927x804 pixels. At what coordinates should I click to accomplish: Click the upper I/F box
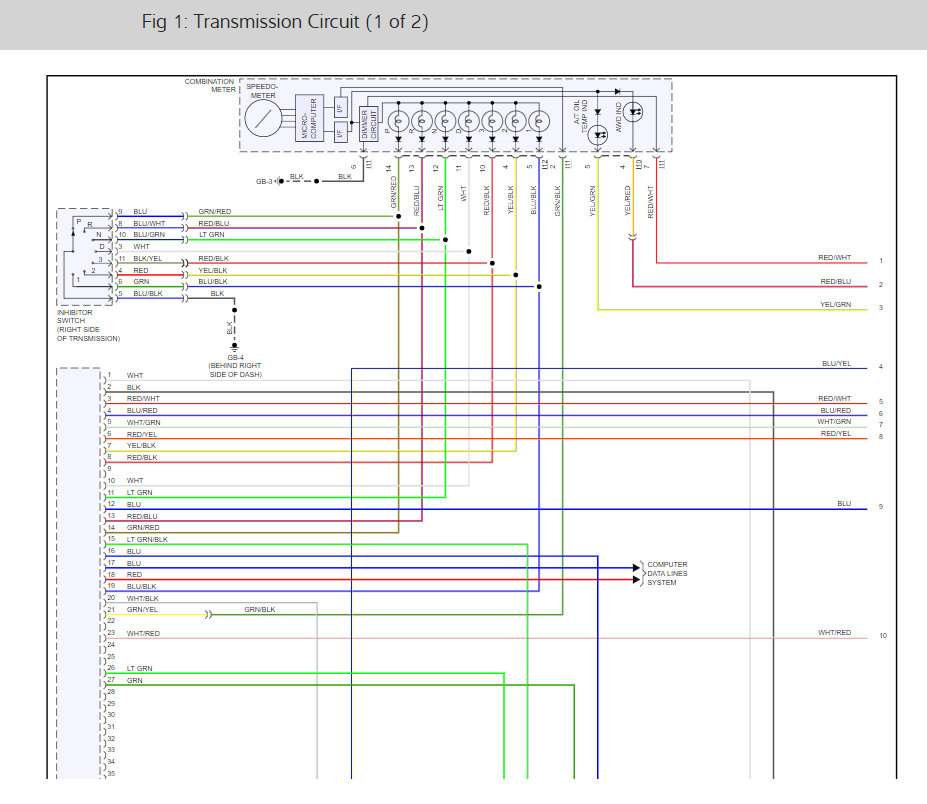tap(341, 109)
